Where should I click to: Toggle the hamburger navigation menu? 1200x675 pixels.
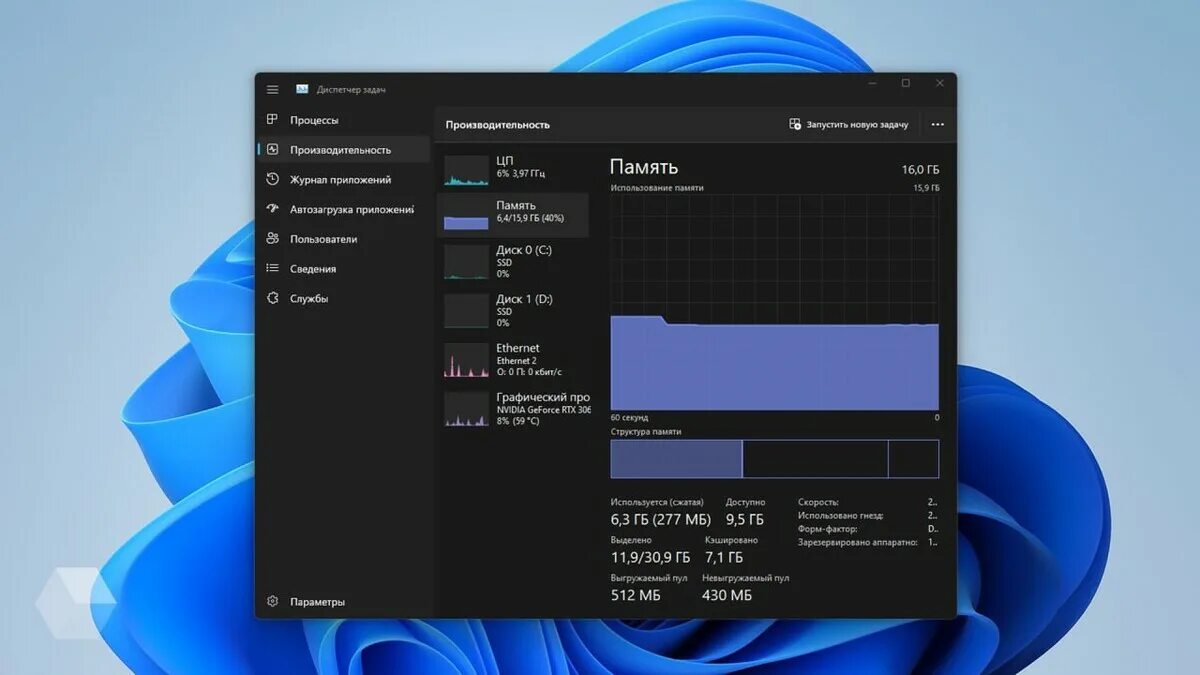(x=272, y=89)
